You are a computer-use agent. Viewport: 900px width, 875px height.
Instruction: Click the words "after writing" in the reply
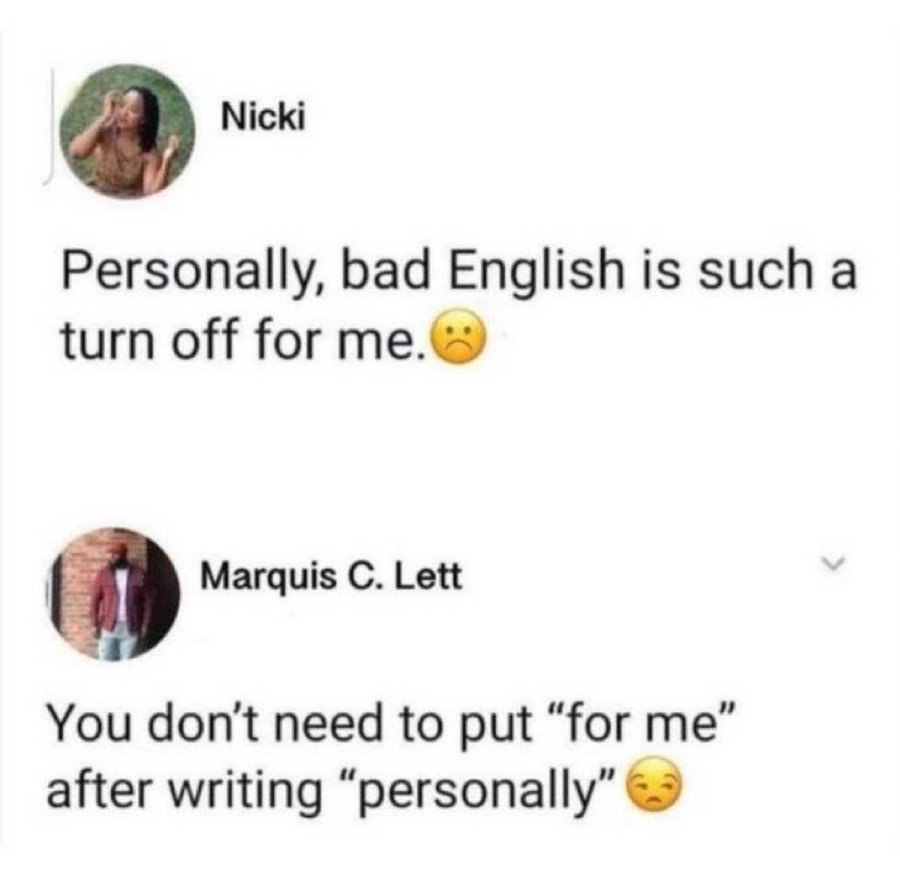[184, 789]
